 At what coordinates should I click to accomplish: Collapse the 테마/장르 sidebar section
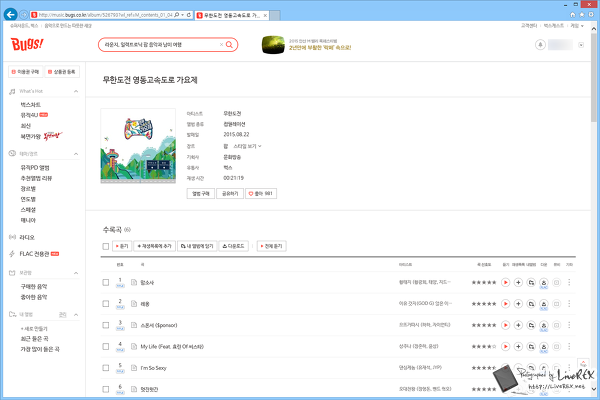point(76,154)
